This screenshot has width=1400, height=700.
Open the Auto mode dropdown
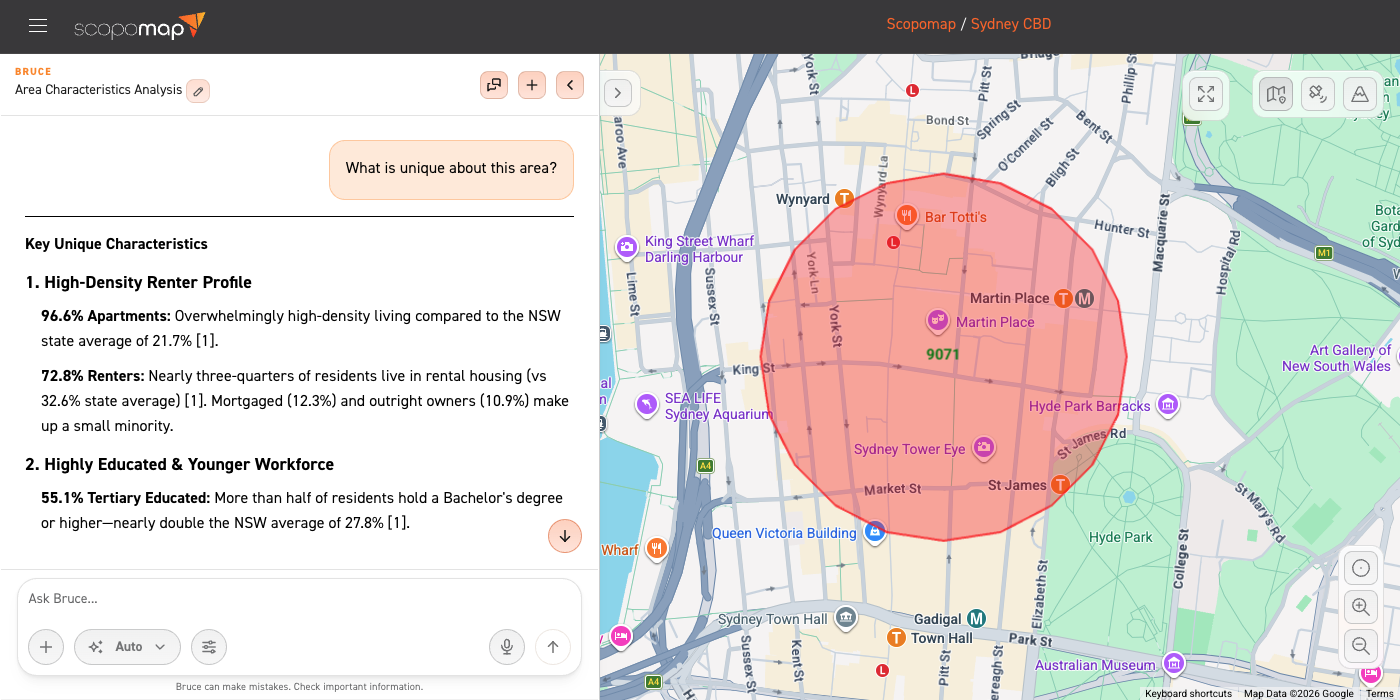click(127, 647)
